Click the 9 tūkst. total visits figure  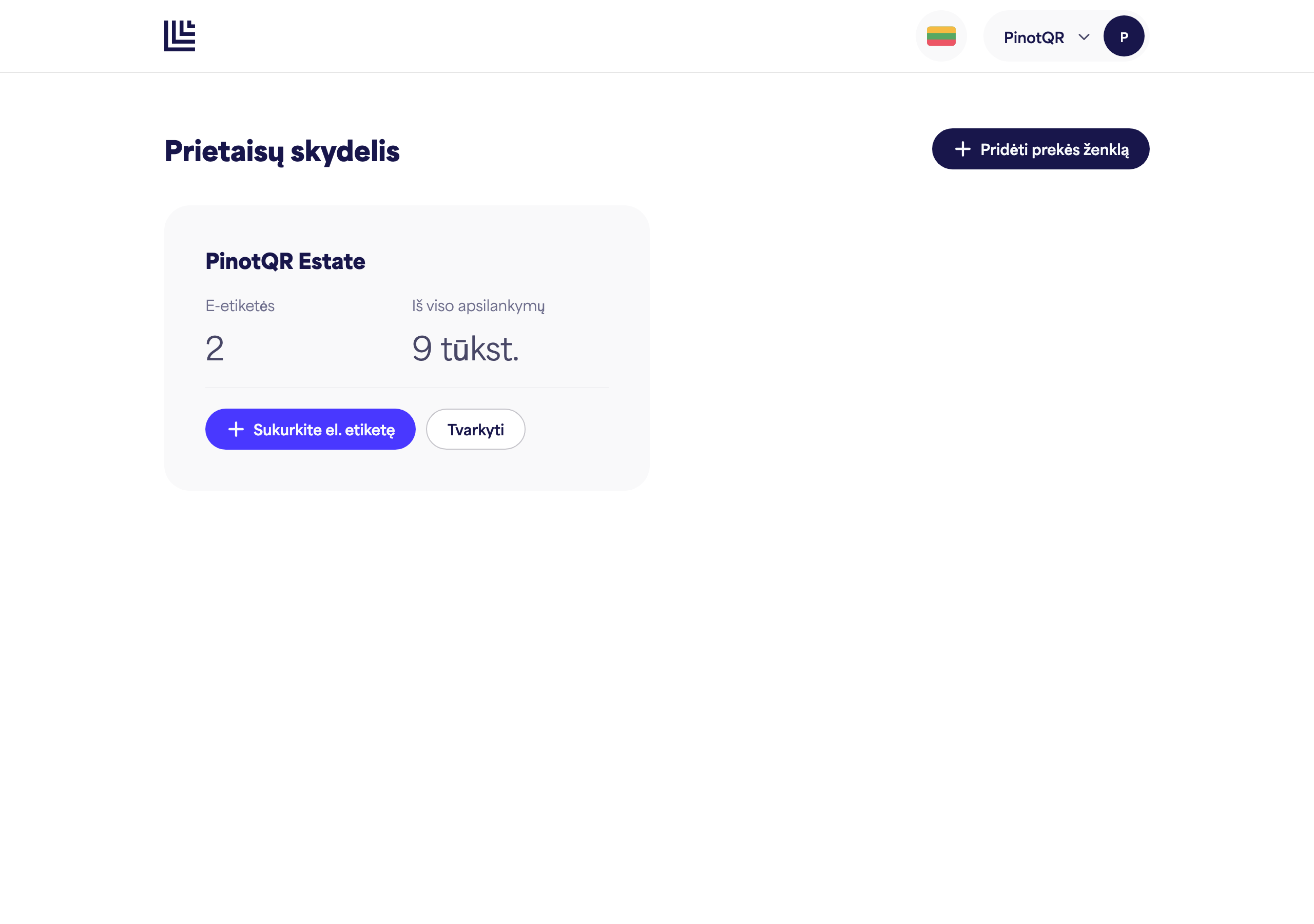click(x=465, y=349)
